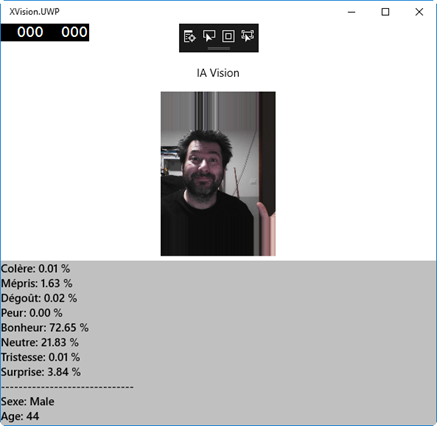Minimize the XVision.UWP window

click(351, 12)
